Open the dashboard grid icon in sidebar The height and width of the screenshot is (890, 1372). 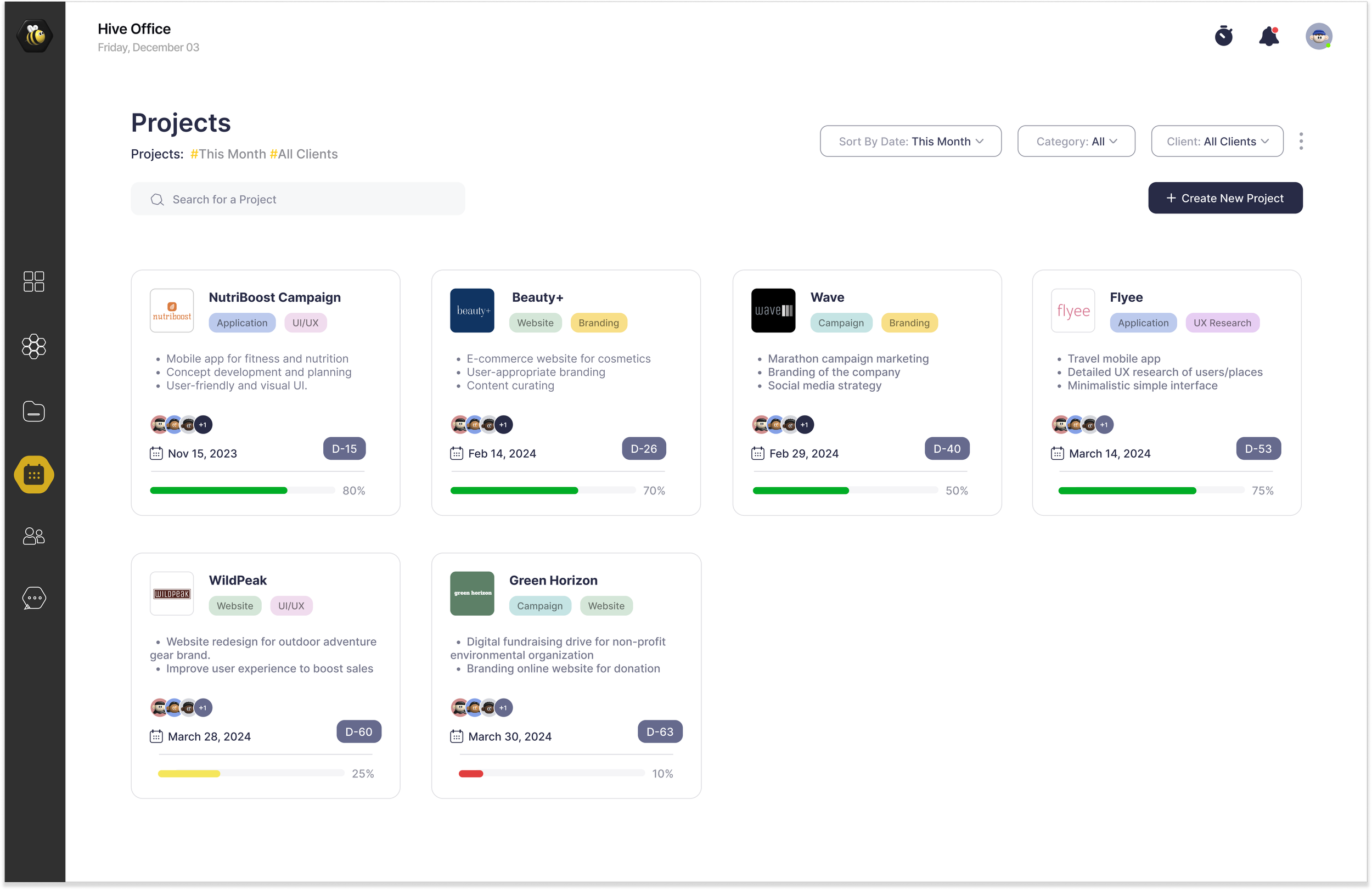[33, 281]
